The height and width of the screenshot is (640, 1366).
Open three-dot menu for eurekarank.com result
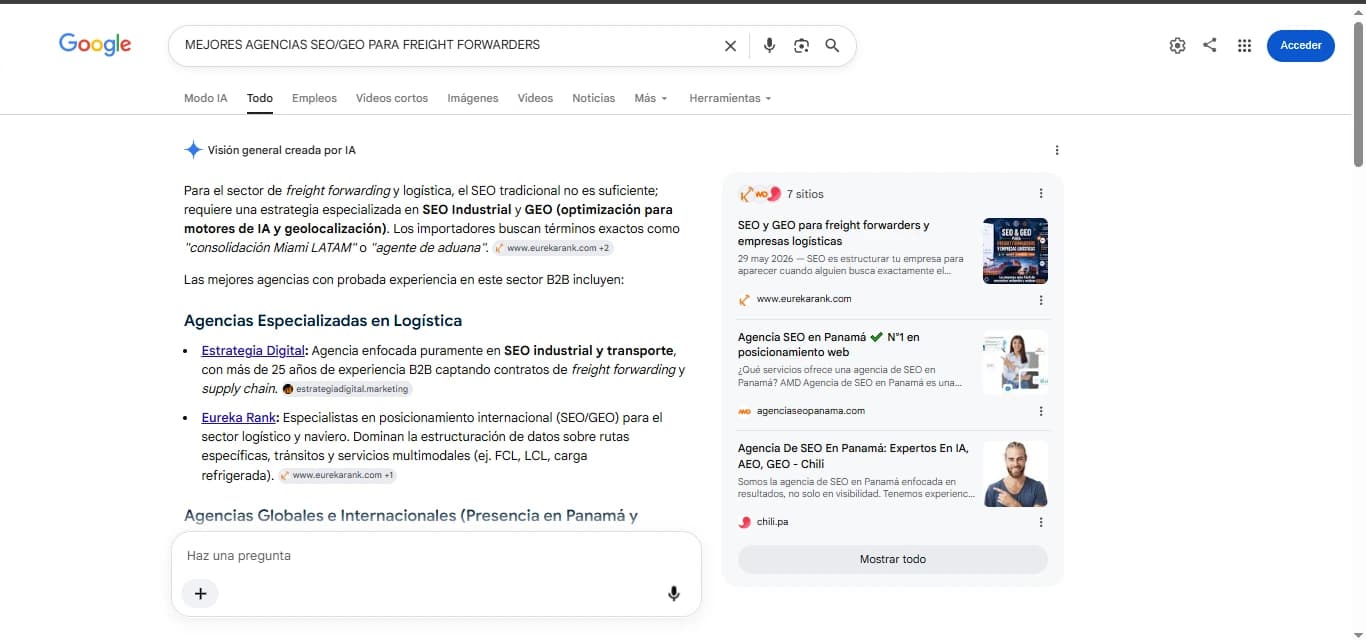click(1041, 299)
